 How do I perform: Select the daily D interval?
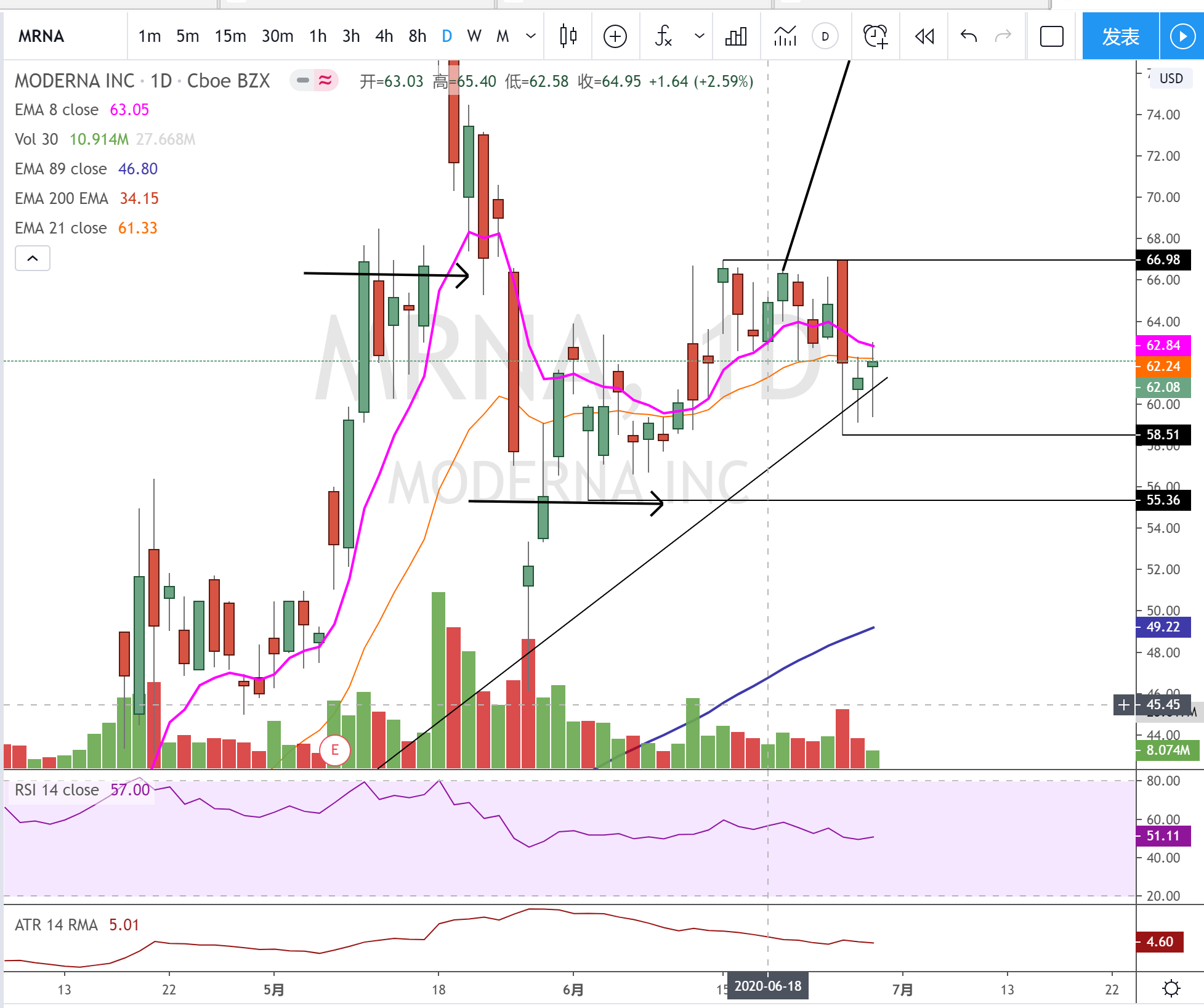coord(447,36)
